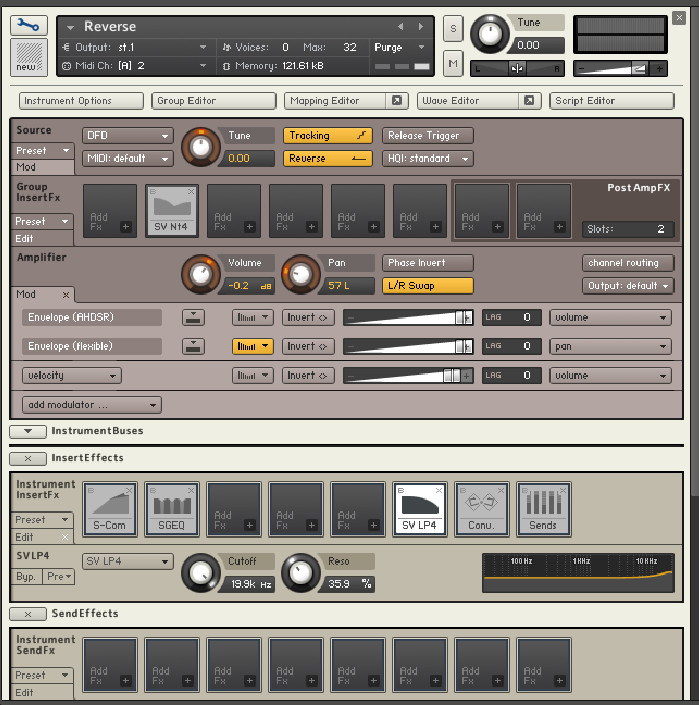Go to previous instrument with left arrow
The image size is (699, 705).
(x=400, y=27)
